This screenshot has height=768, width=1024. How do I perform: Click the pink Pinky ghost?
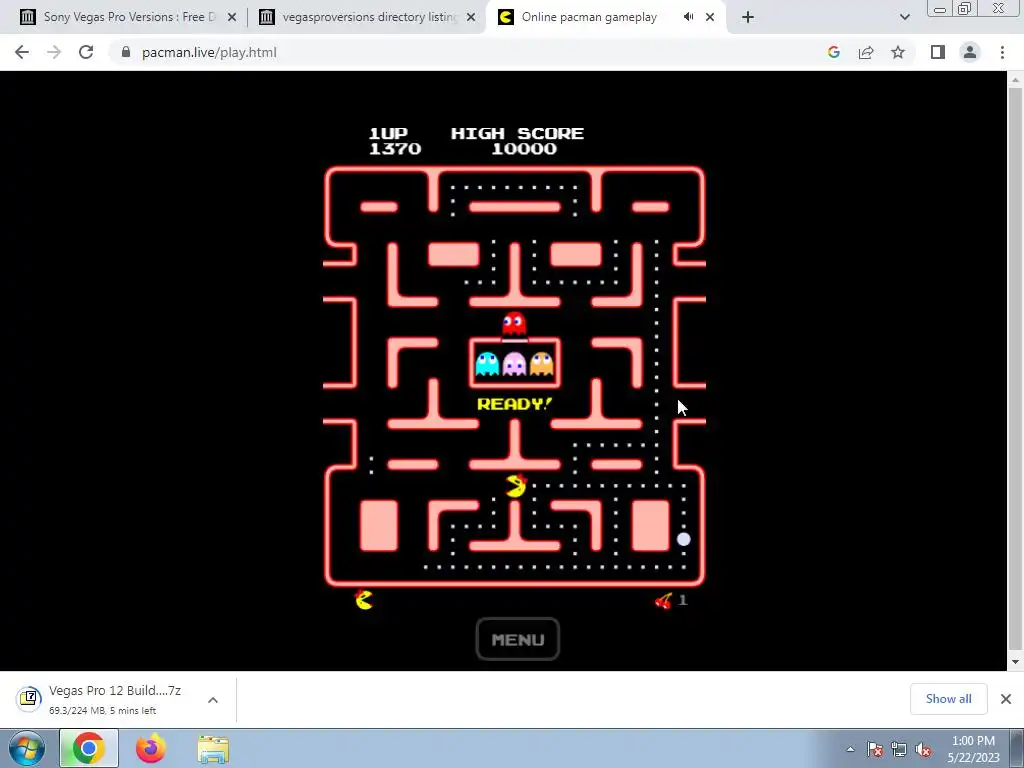[x=514, y=364]
